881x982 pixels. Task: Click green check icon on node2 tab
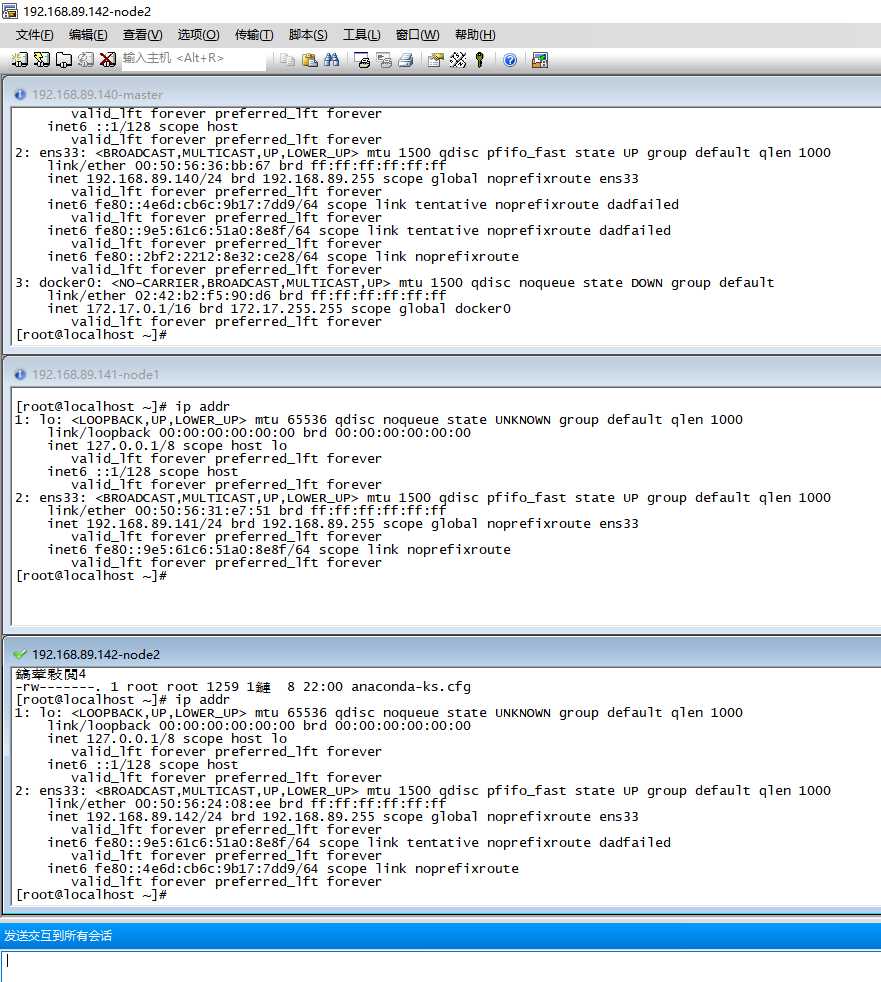20,654
